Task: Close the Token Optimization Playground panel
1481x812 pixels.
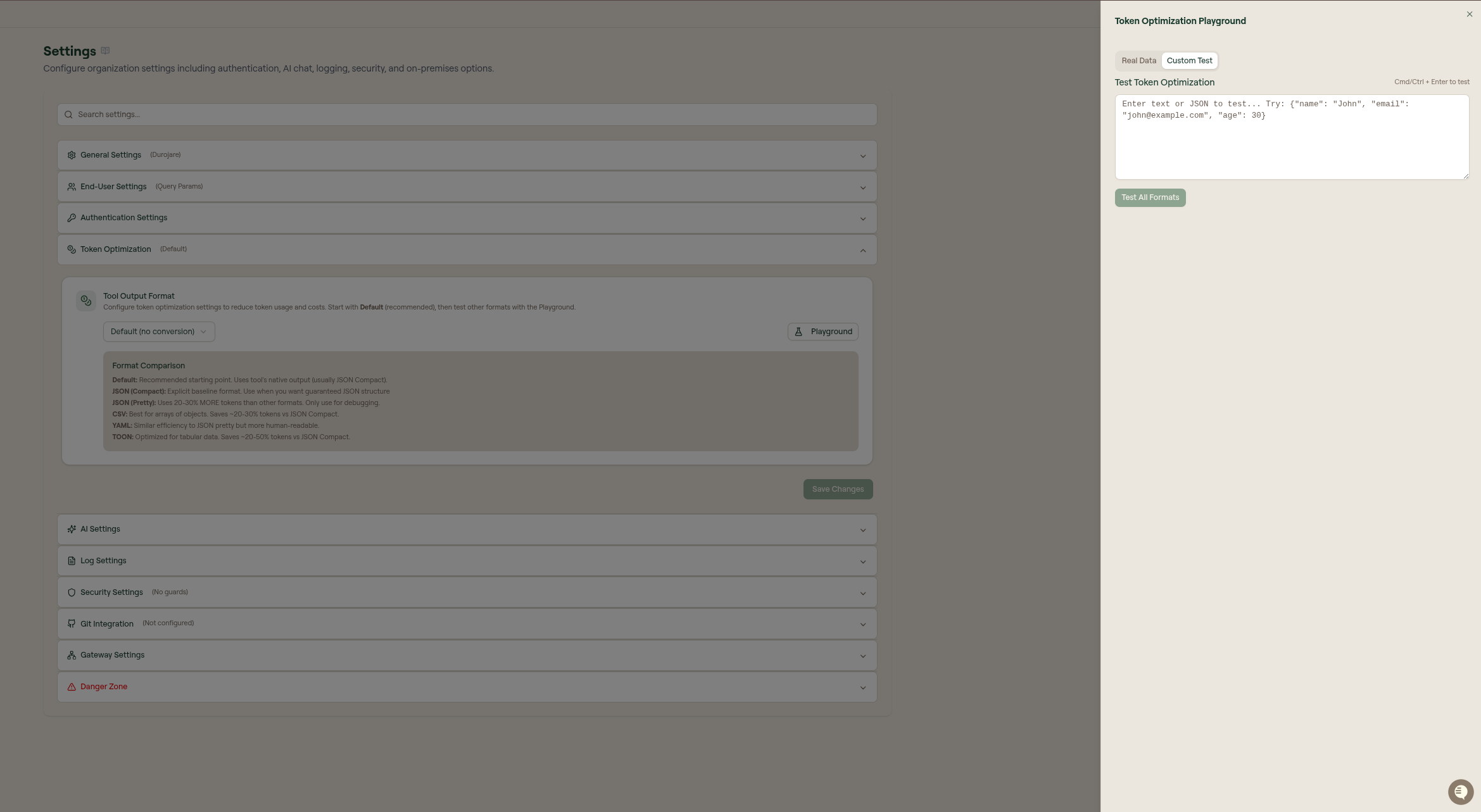Action: point(1469,14)
